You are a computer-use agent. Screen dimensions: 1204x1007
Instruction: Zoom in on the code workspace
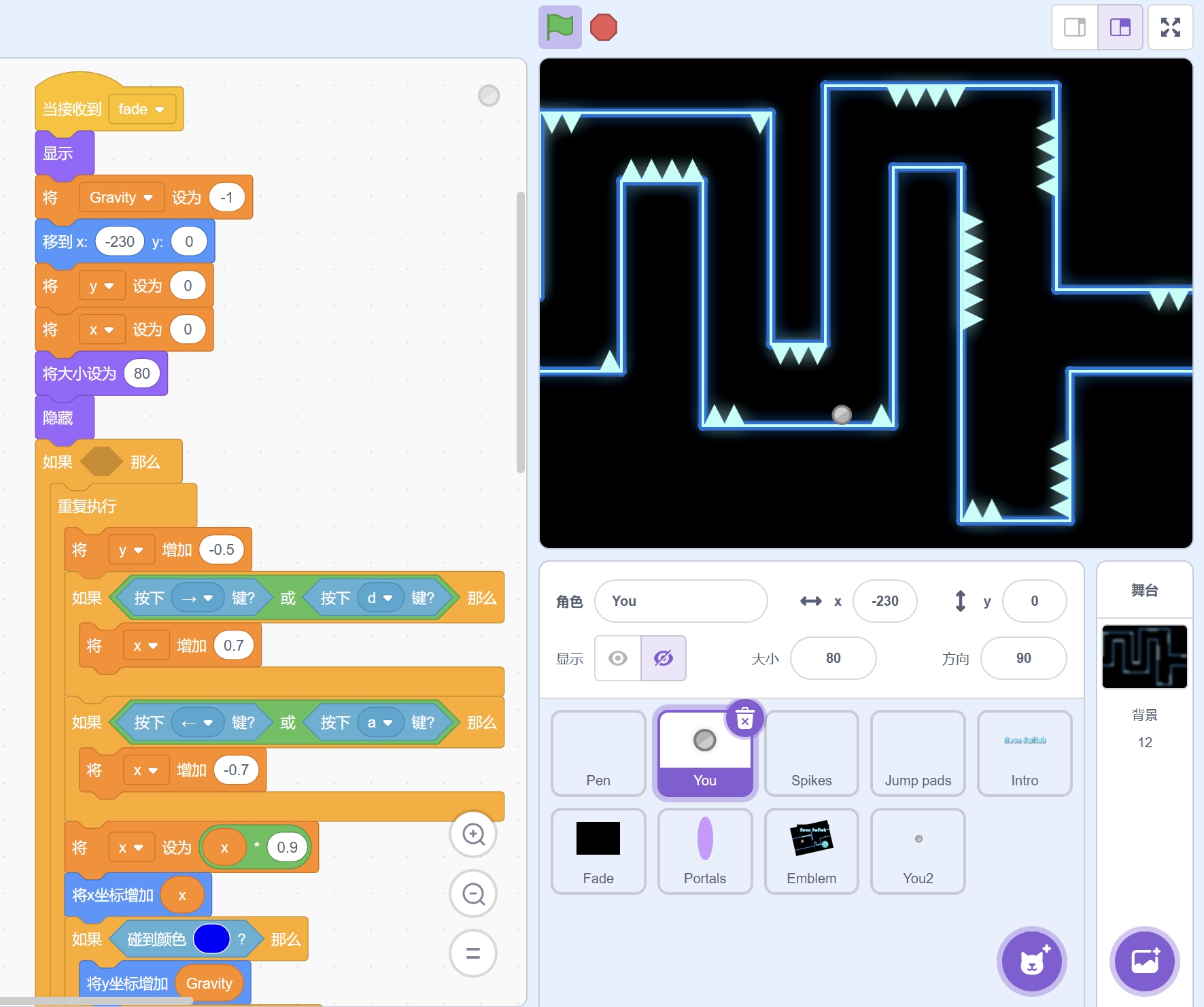pyautogui.click(x=473, y=834)
